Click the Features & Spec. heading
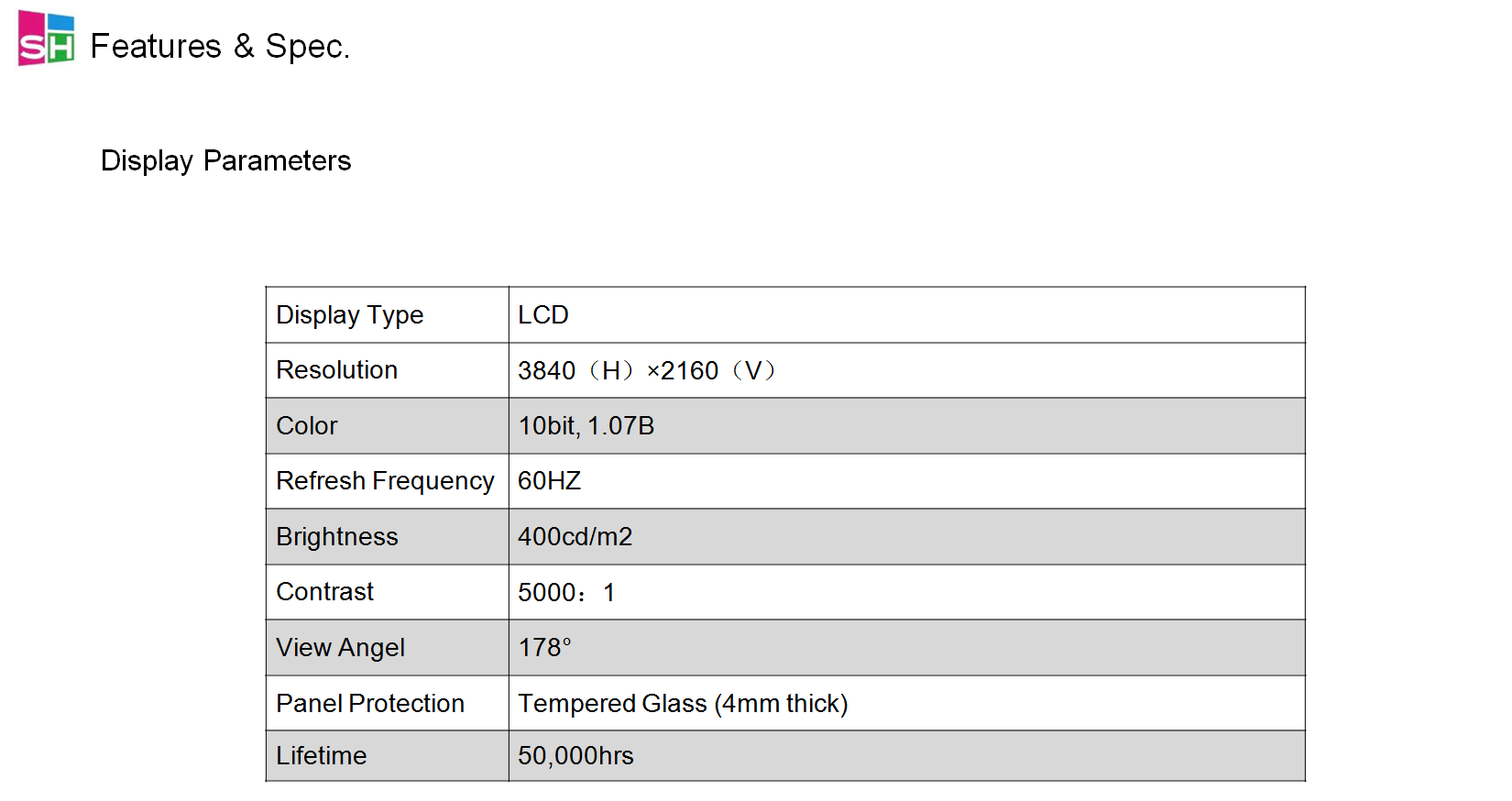1512x801 pixels. pyautogui.click(x=220, y=47)
